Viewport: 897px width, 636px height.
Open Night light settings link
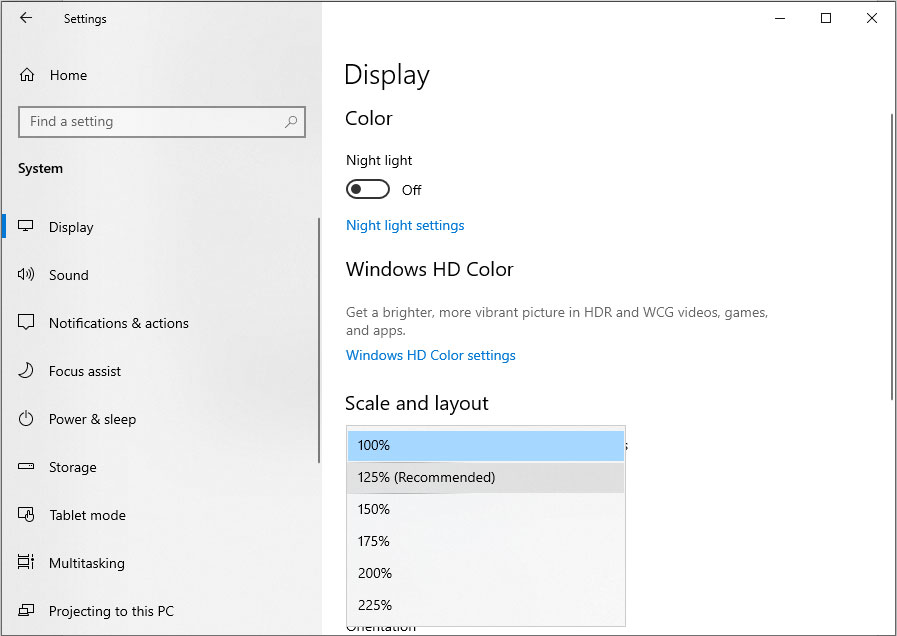[x=405, y=225]
